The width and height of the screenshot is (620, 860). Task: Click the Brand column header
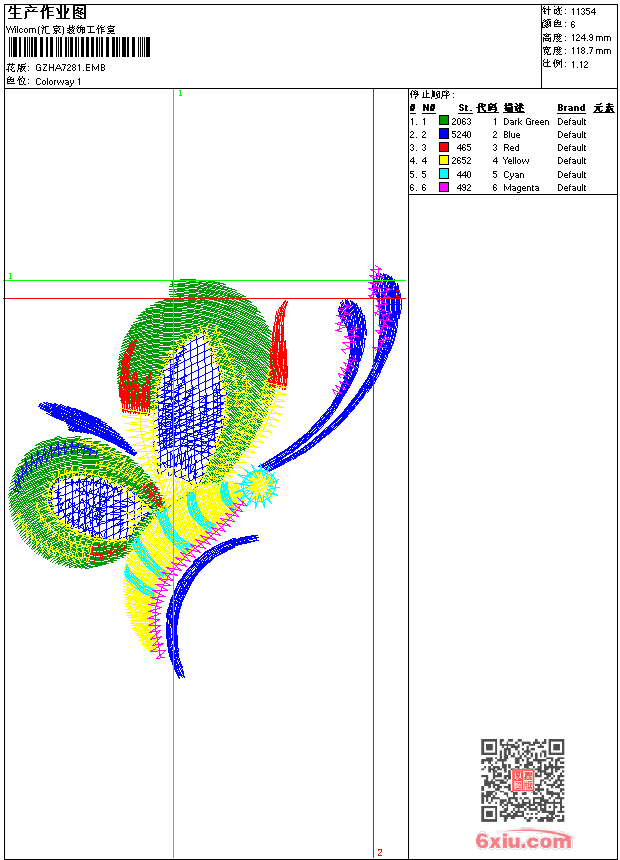pyautogui.click(x=571, y=108)
